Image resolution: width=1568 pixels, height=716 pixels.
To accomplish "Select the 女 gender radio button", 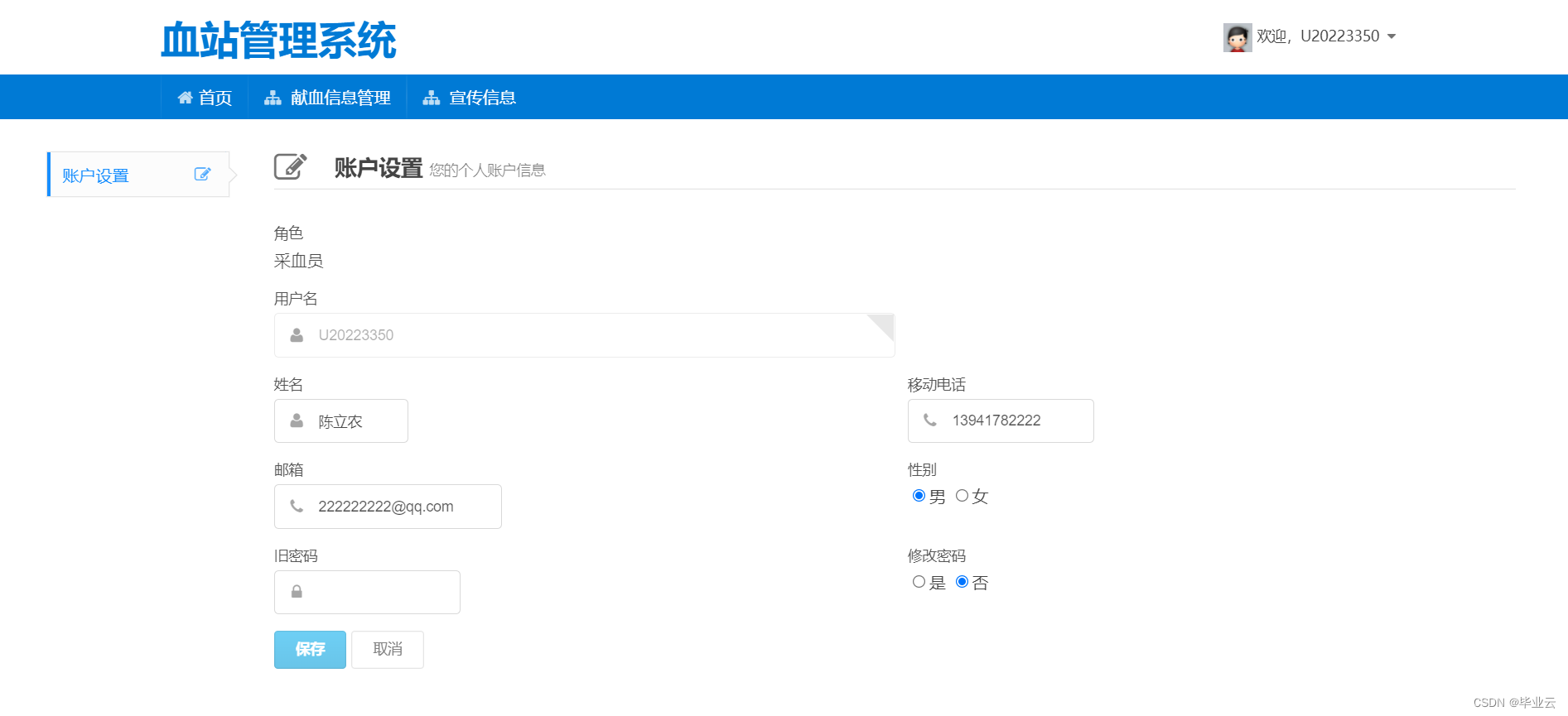I will (x=962, y=496).
